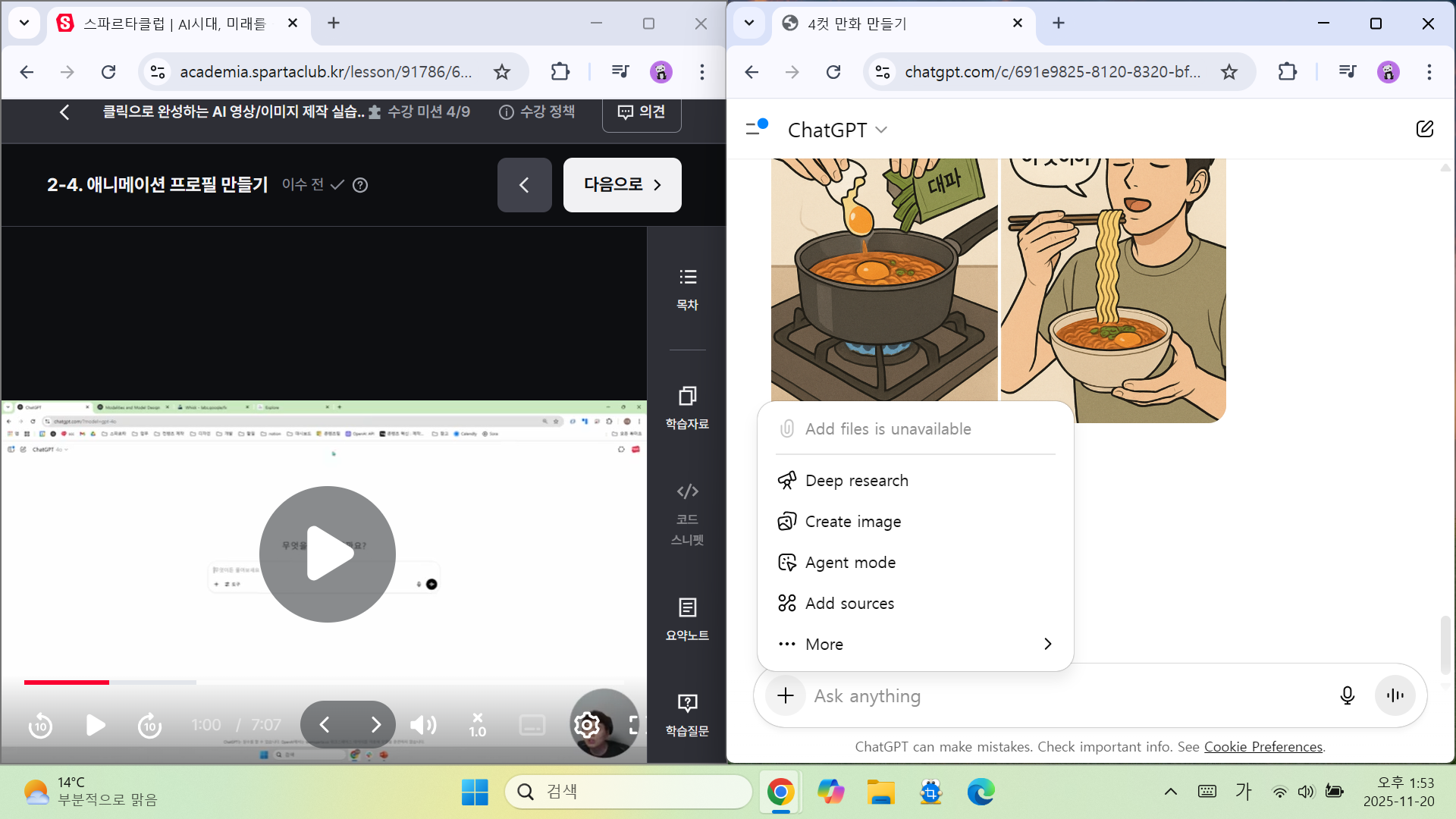Open the 코드 스니펫 code snippet panel

[x=687, y=514]
